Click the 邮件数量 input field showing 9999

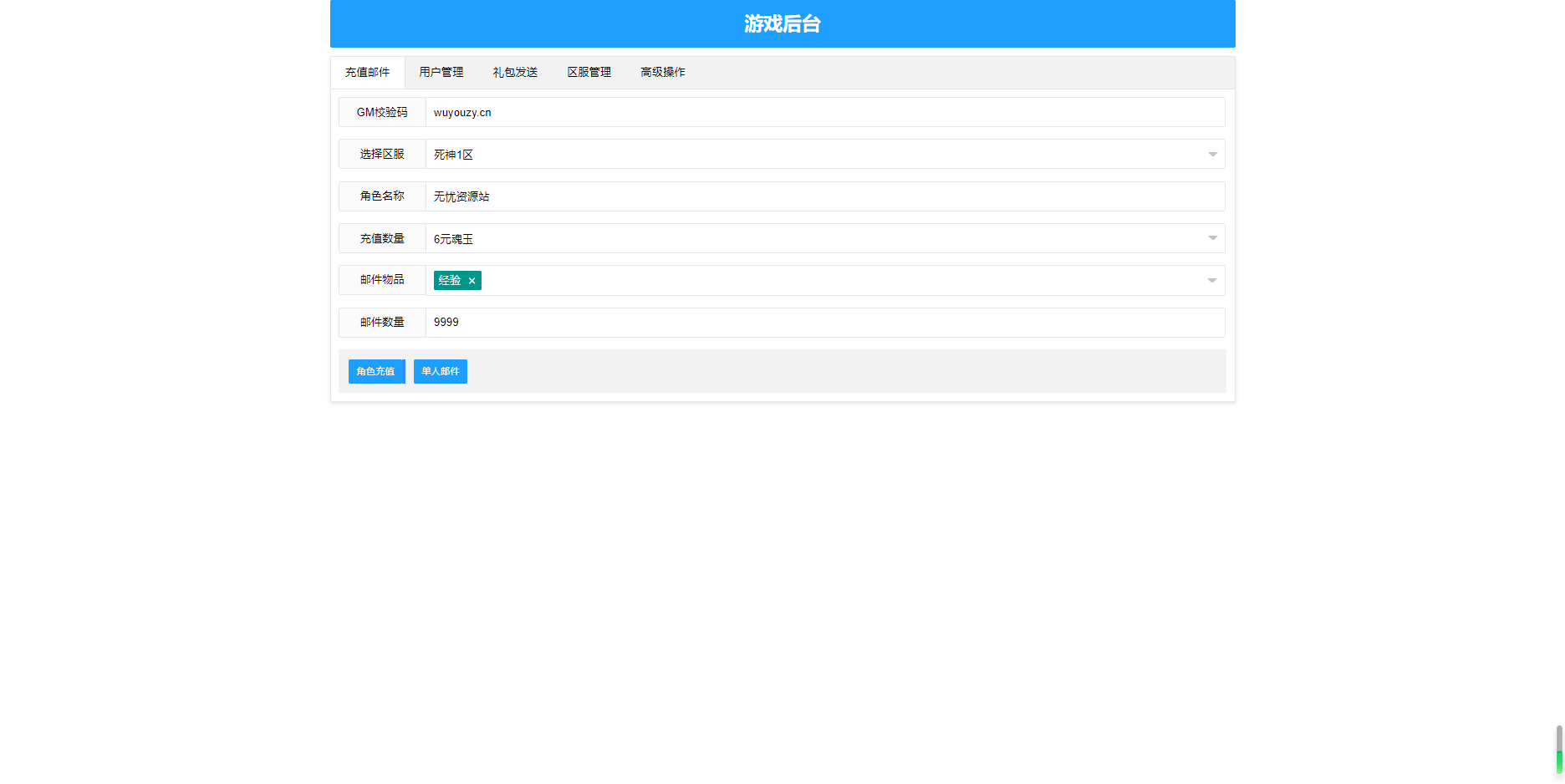[825, 323]
